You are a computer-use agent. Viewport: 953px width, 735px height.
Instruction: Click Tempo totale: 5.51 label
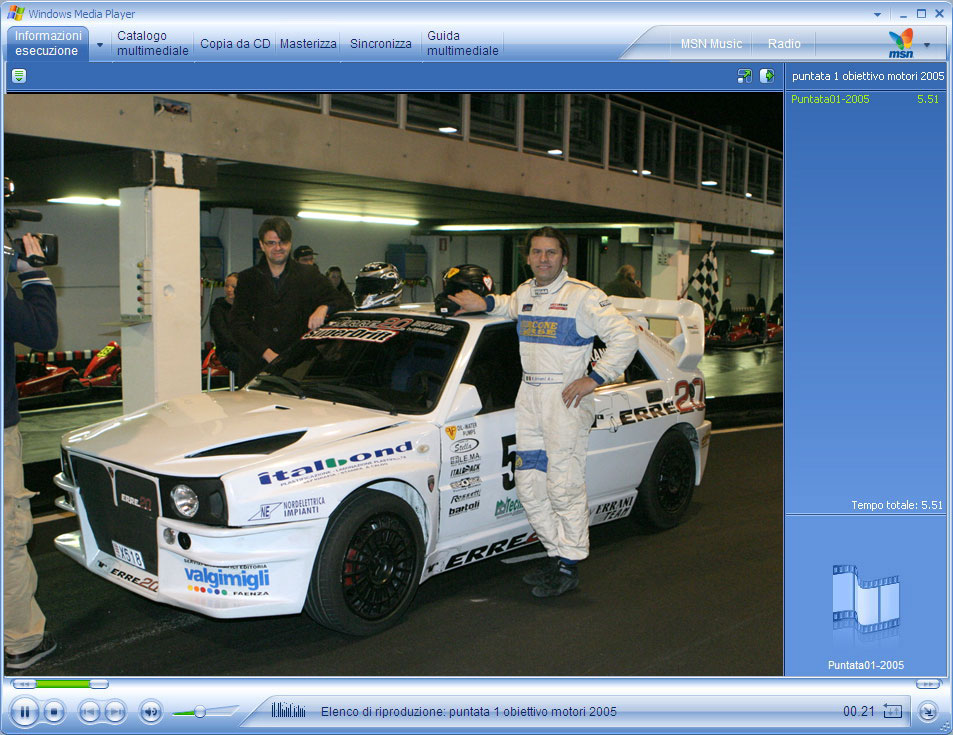896,505
